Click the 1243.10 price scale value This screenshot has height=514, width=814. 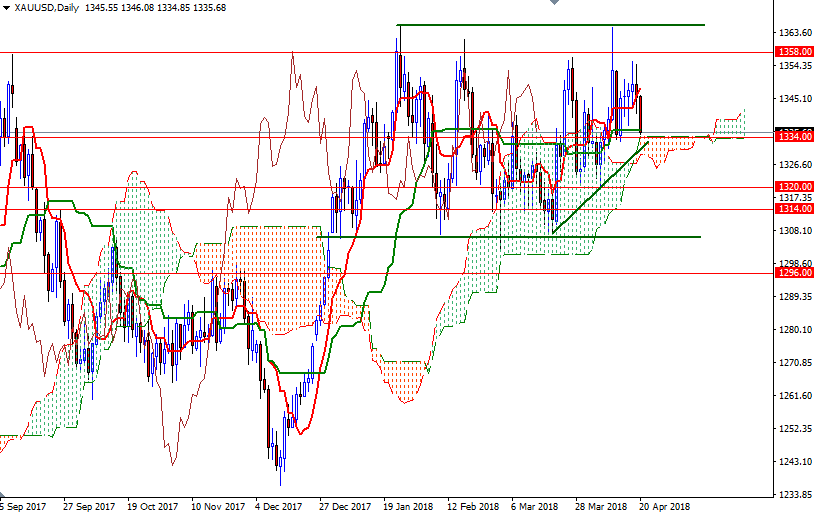coord(795,462)
